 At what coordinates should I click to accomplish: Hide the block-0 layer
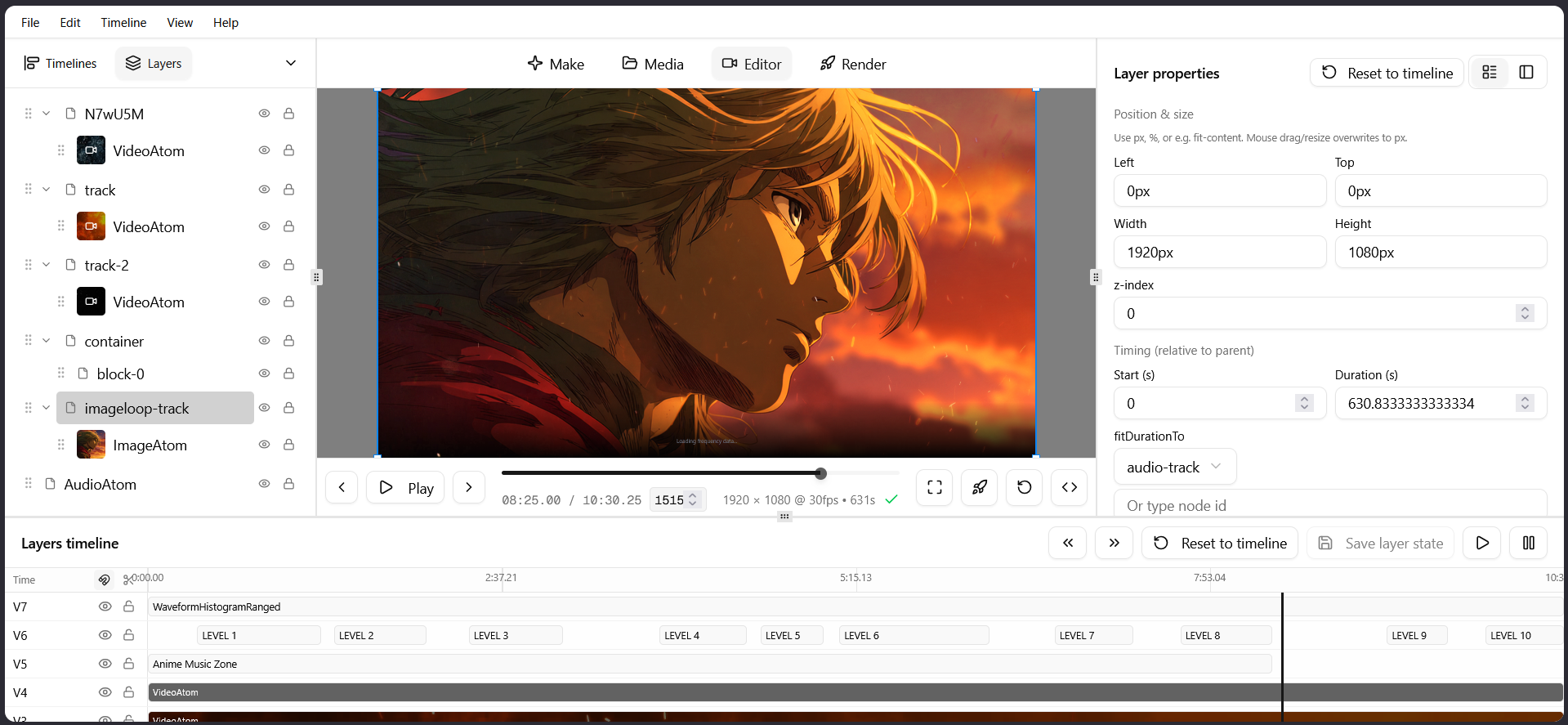point(264,374)
